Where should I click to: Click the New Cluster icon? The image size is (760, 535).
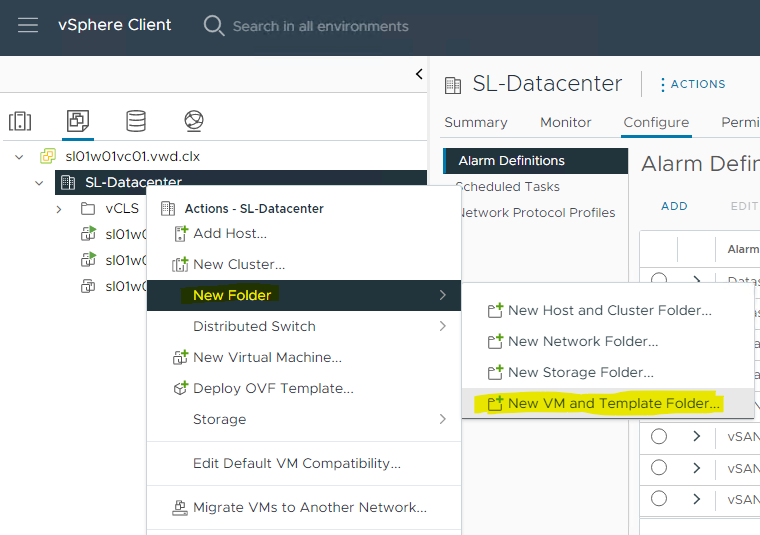tap(180, 265)
